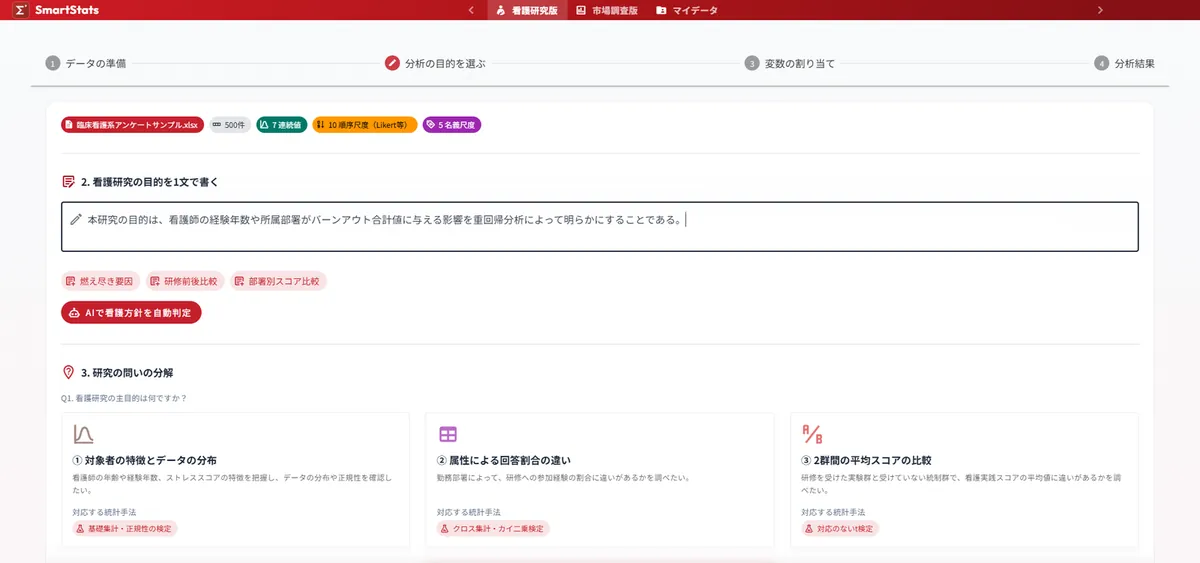1200x563 pixels.
Task: Go to step 1 データの準備
Action: pos(86,63)
